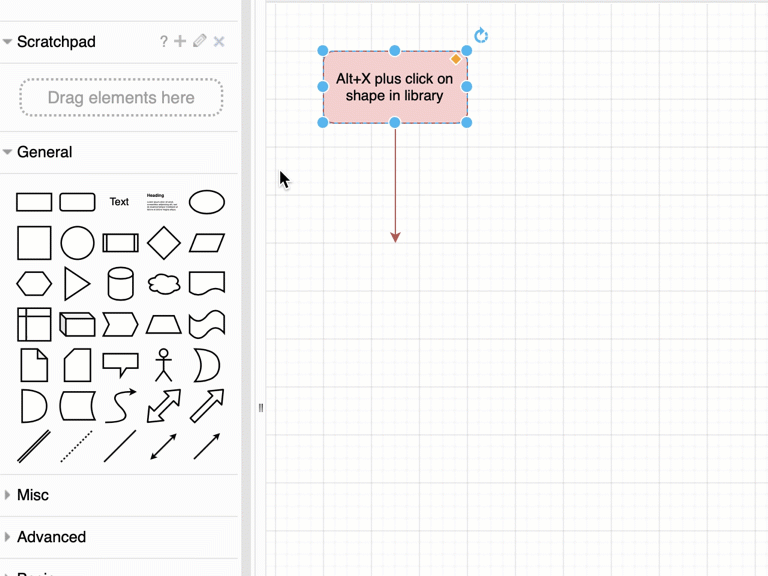
Task: Choose the Heading textbox shape
Action: (x=162, y=202)
